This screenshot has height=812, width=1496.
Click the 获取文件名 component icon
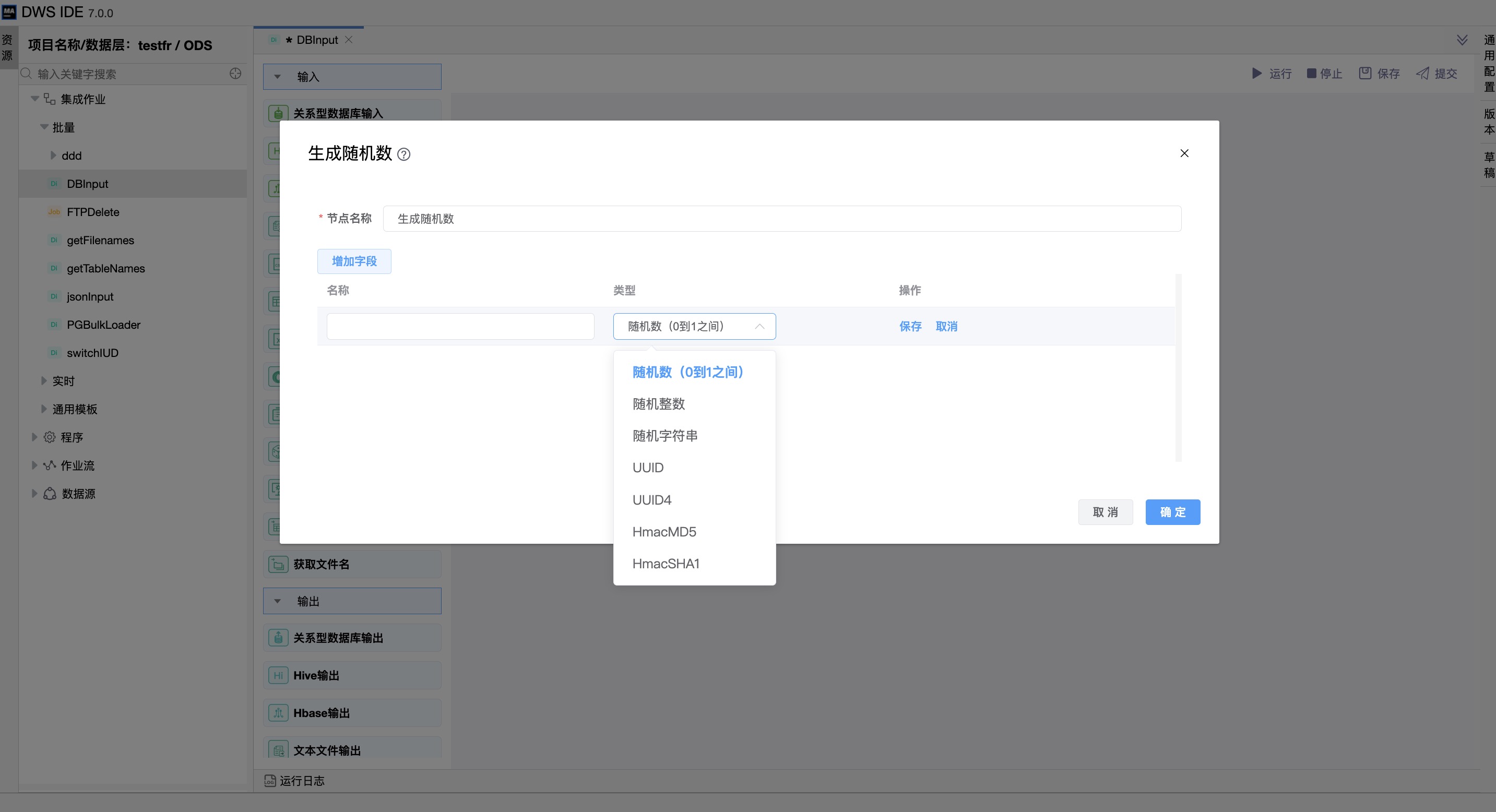tap(278, 564)
